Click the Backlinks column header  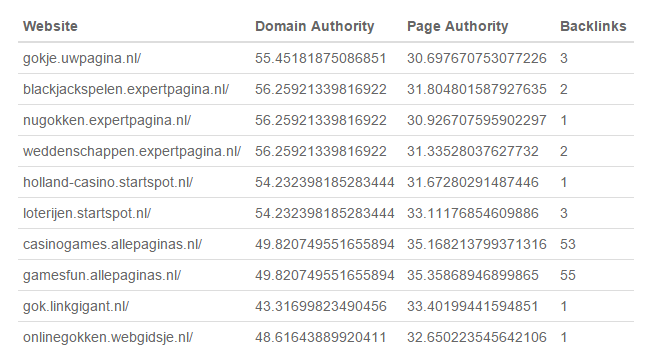coord(593,26)
